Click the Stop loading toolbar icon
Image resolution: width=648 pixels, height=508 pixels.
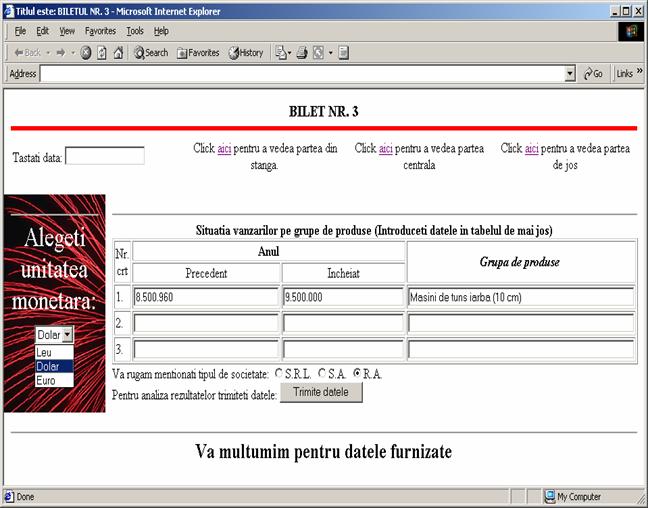[86, 53]
